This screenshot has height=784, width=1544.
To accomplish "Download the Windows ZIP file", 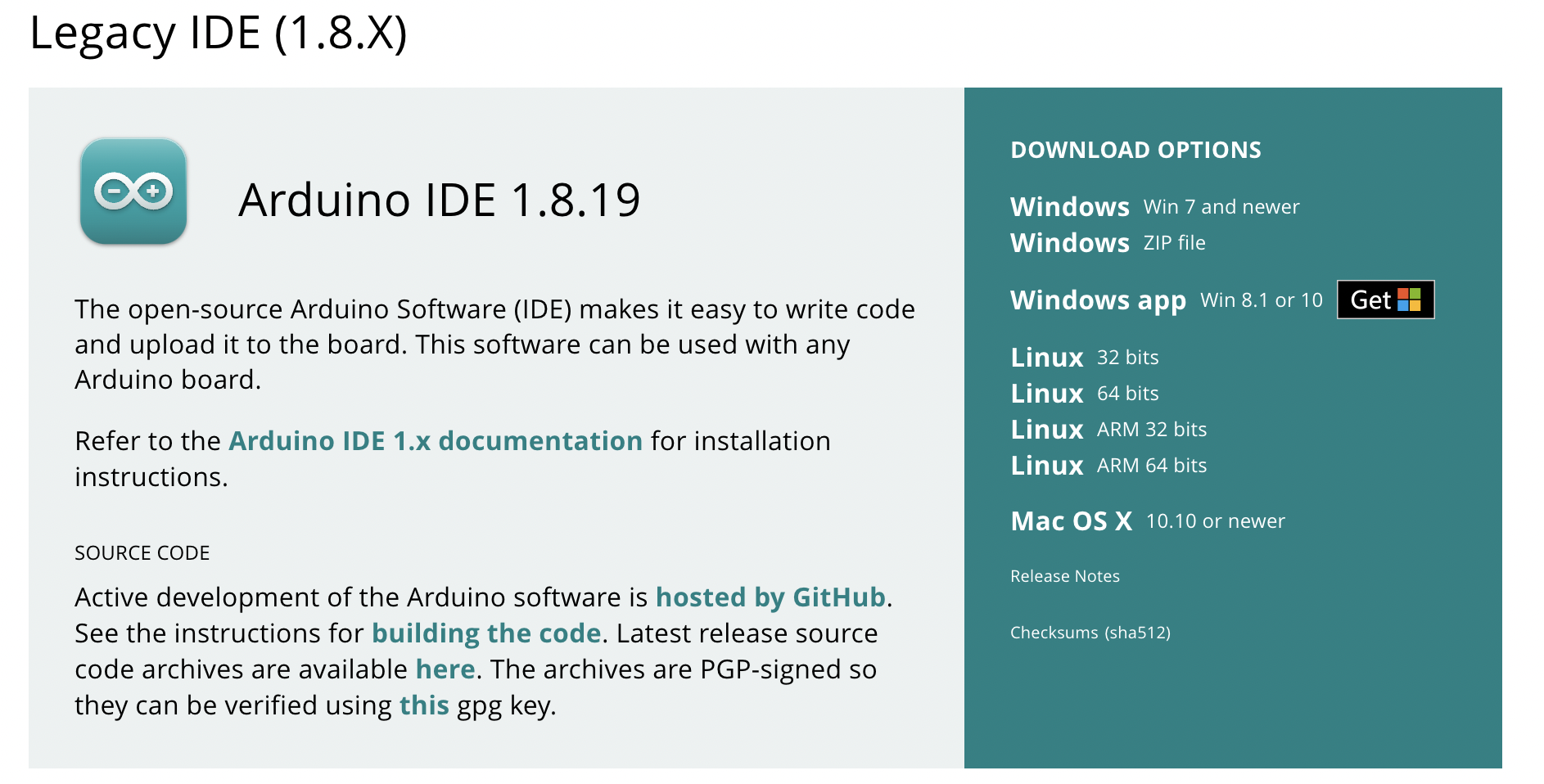I will [1108, 242].
